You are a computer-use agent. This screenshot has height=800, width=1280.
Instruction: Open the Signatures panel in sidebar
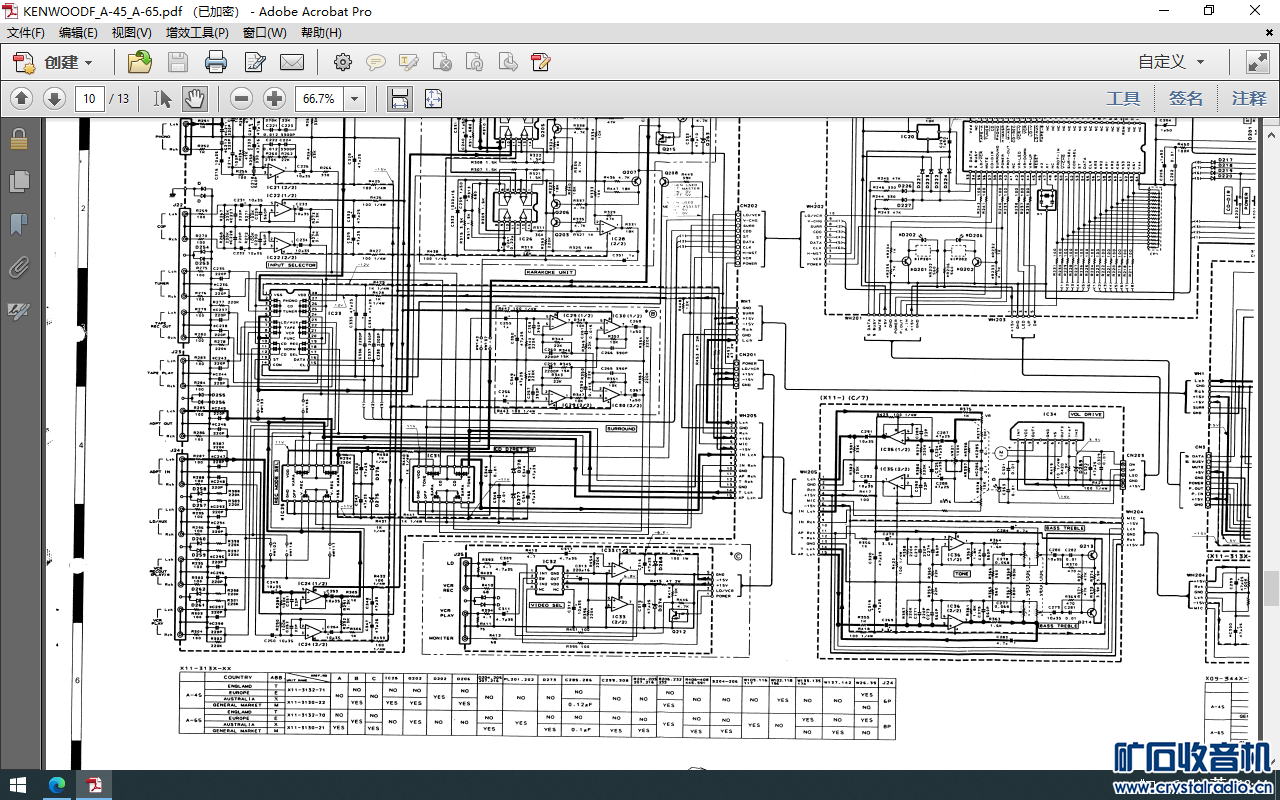pyautogui.click(x=18, y=311)
